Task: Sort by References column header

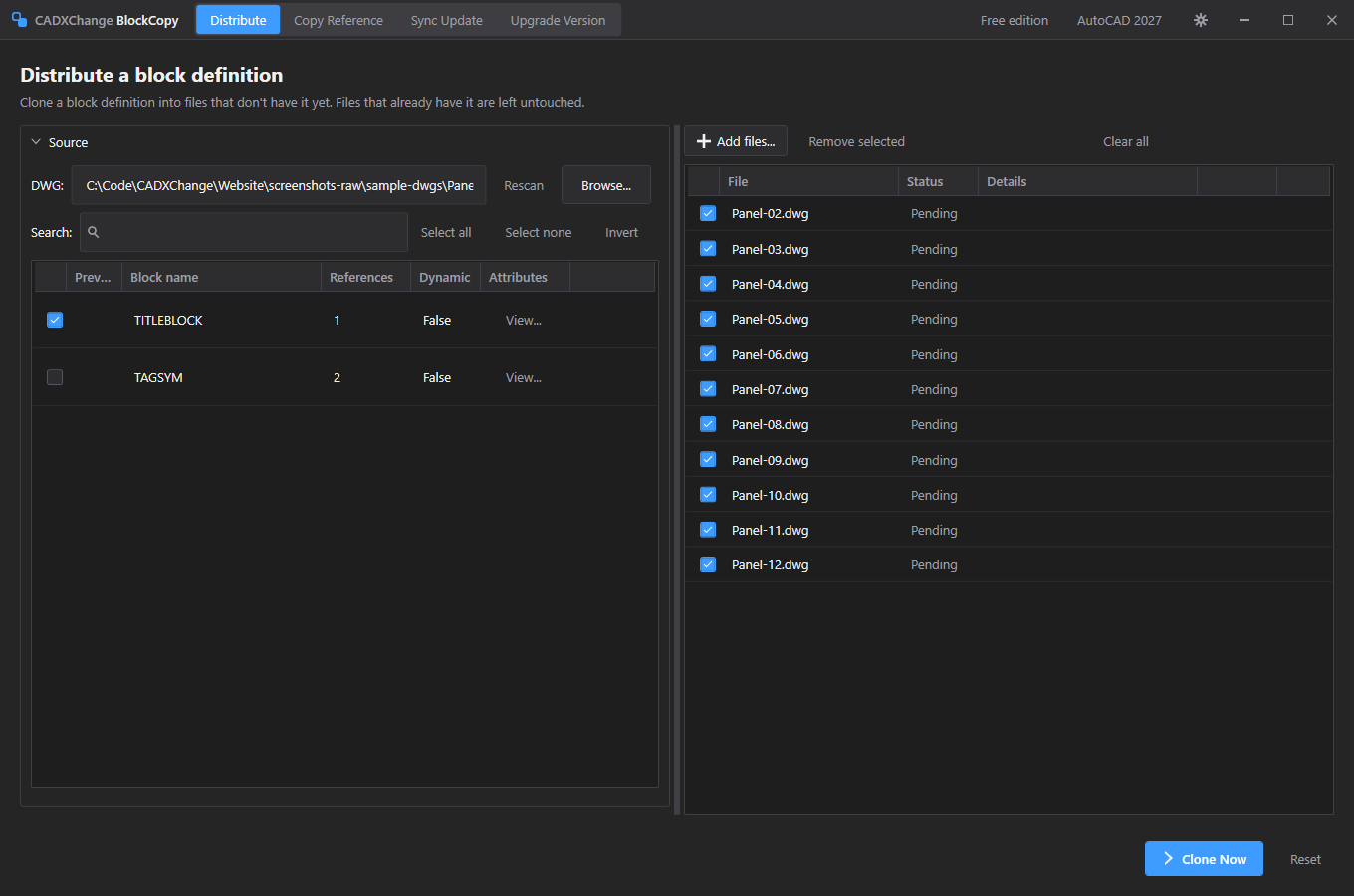Action: tap(365, 277)
